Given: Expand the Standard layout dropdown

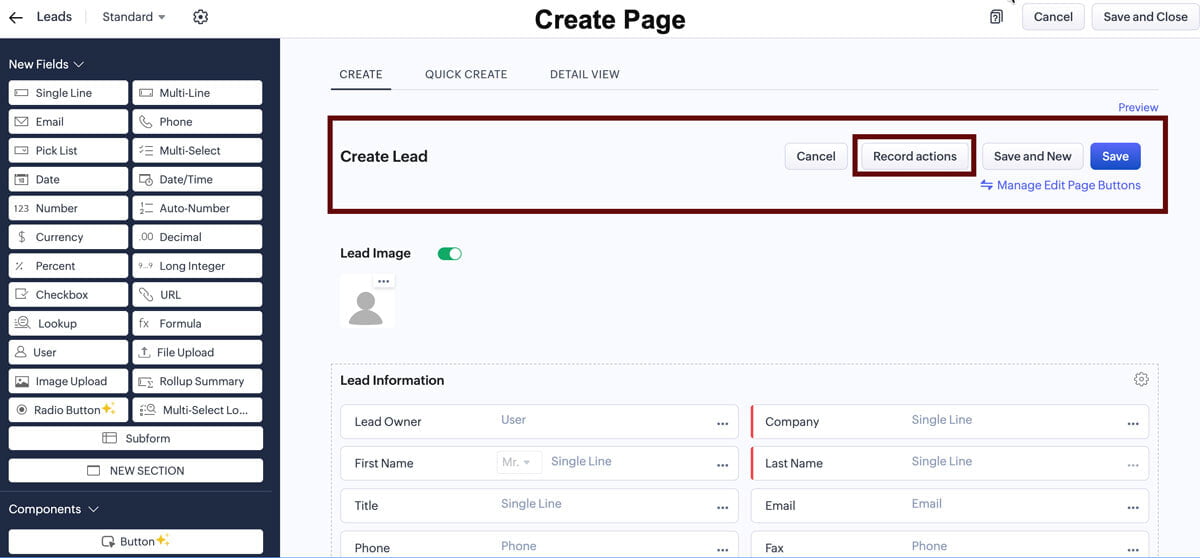Looking at the screenshot, I should pos(134,17).
